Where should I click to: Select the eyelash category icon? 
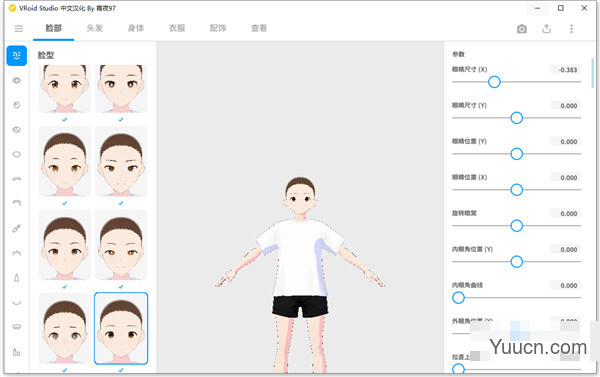[16, 253]
